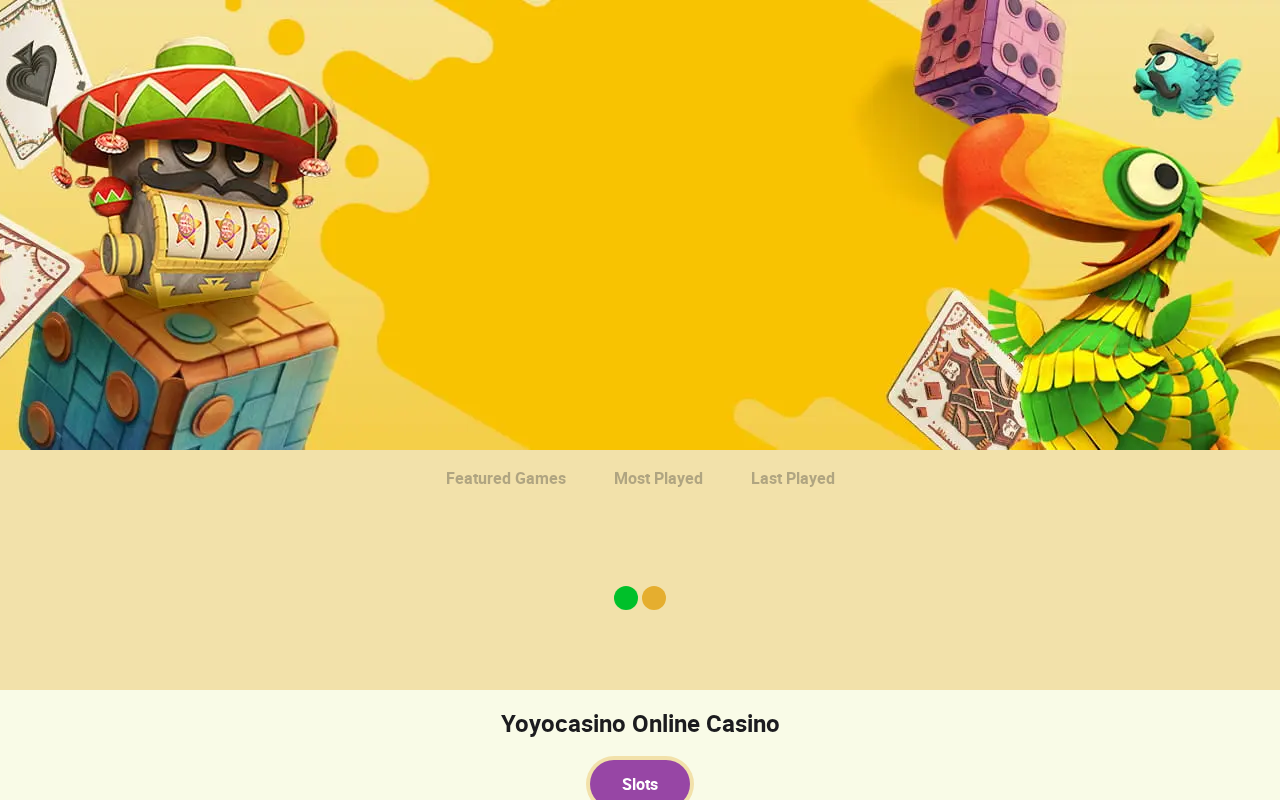Image resolution: width=1280 pixels, height=800 pixels.
Task: Open the Featured Games tab
Action: [x=506, y=478]
